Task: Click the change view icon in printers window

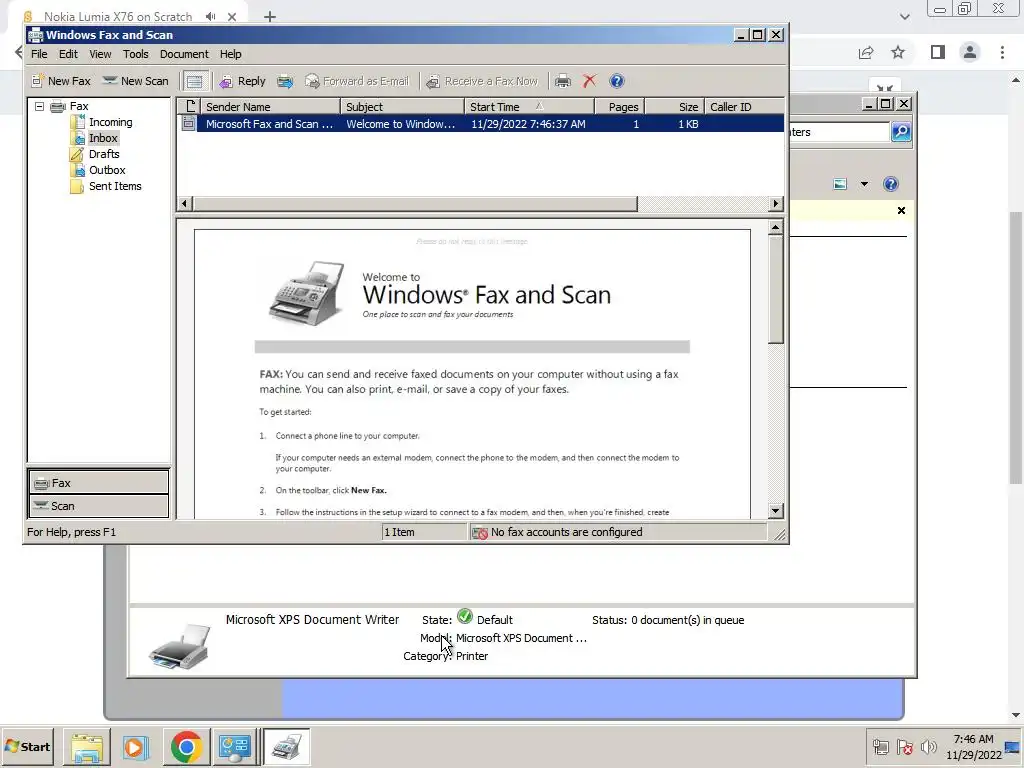Action: click(840, 184)
